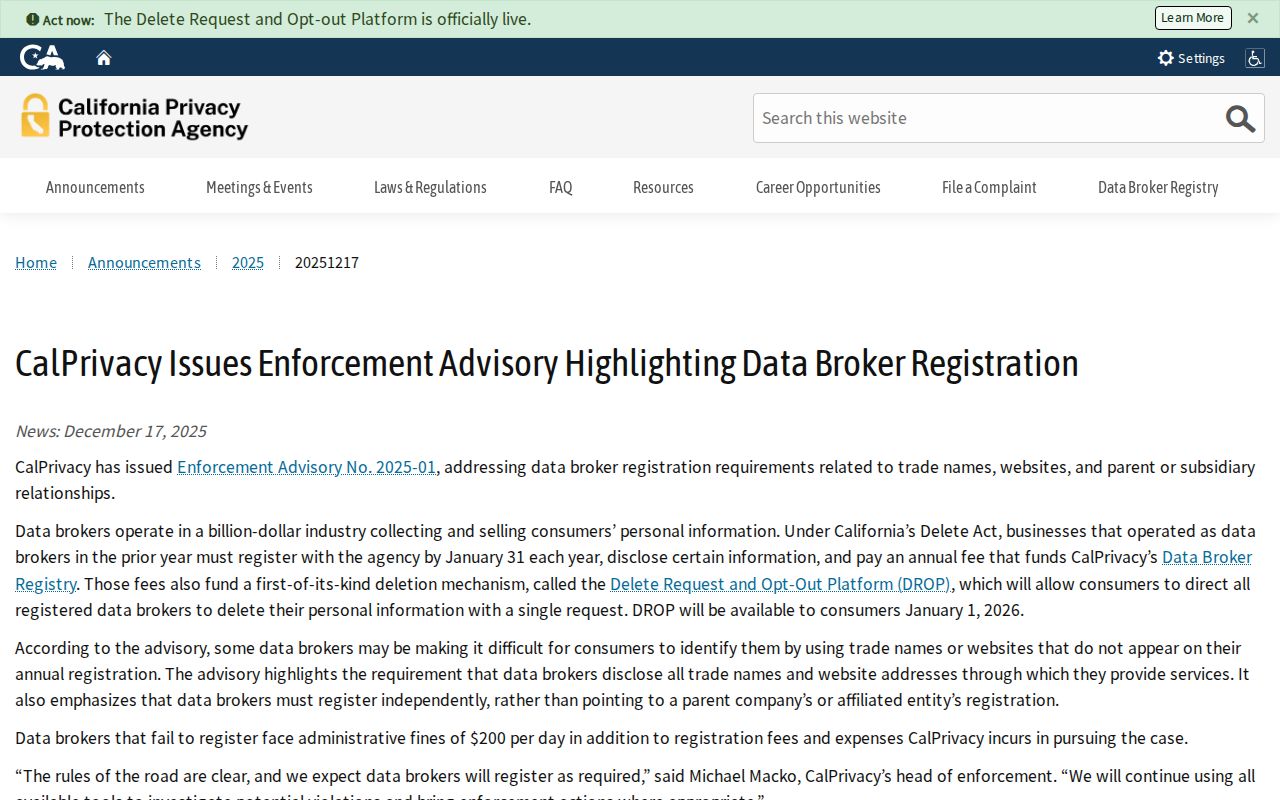The image size is (1280, 800).
Task: Click the 20251217 breadcrumb text
Action: (327, 262)
